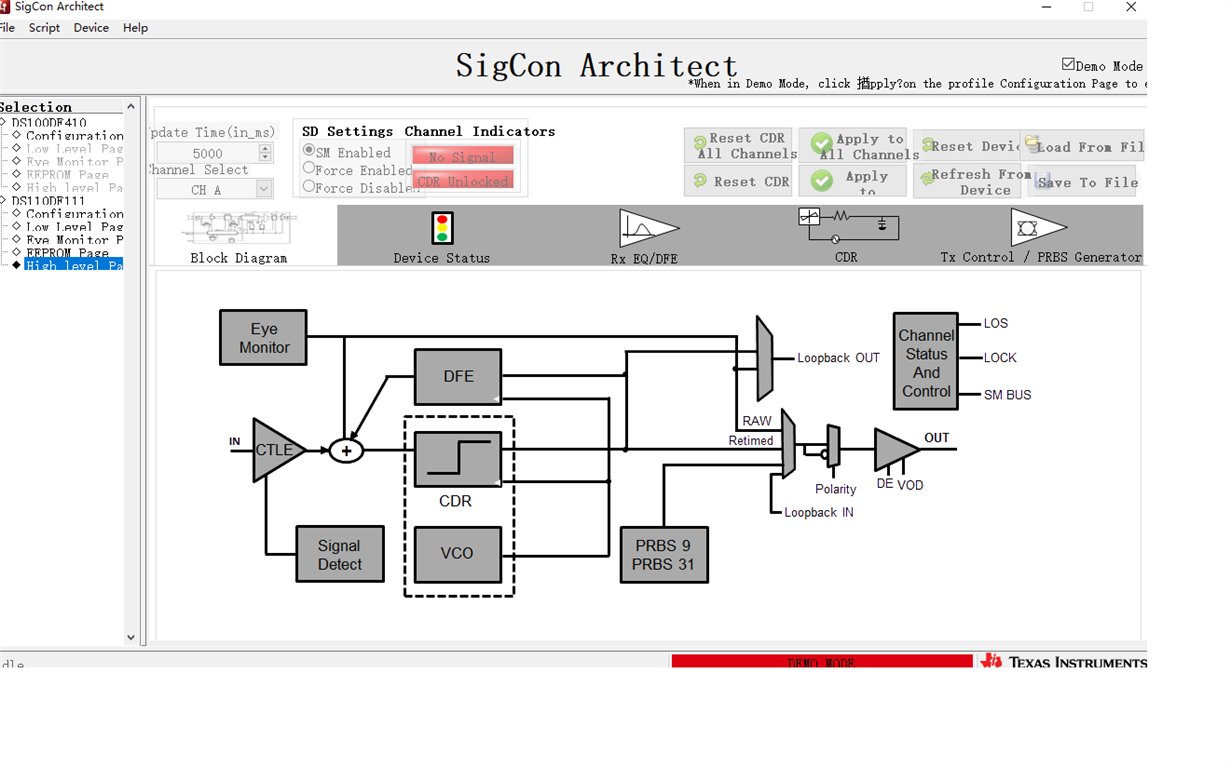The width and height of the screenshot is (1230, 767).
Task: Increment the Update Time stepper up arrow
Action: [x=265, y=148]
